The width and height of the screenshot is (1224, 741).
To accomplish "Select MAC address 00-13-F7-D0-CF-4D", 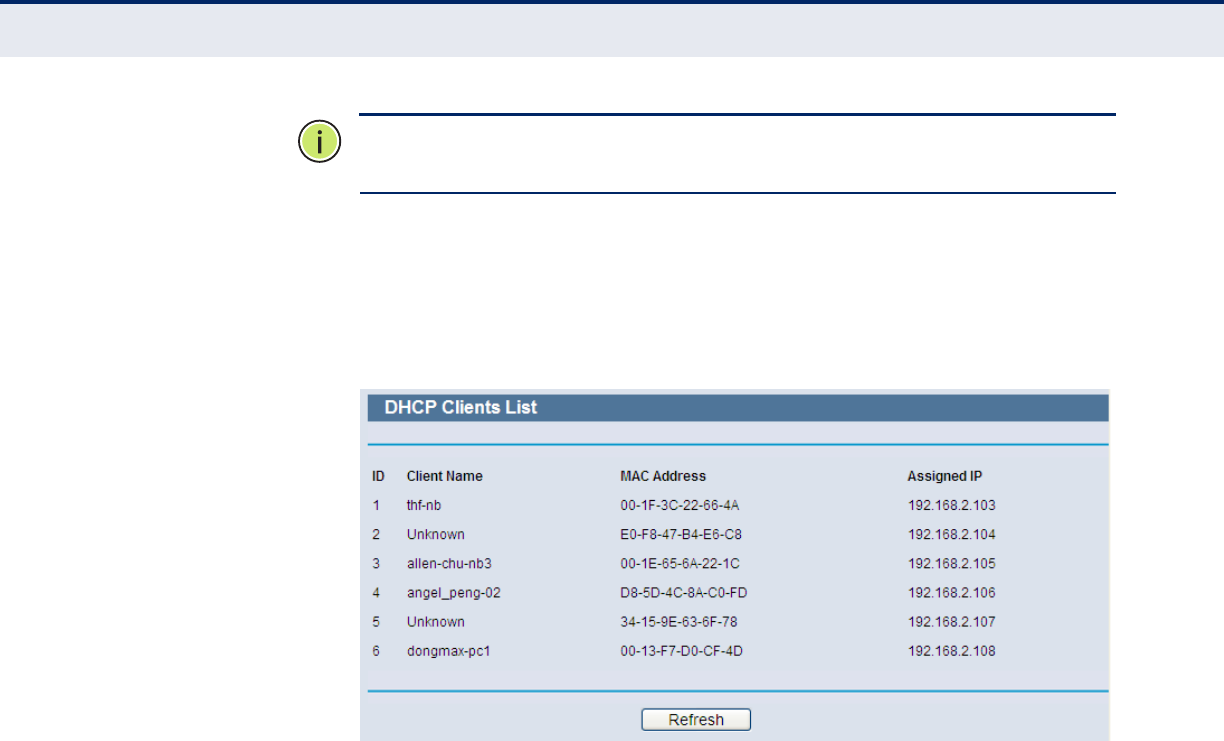I will pyautogui.click(x=681, y=651).
